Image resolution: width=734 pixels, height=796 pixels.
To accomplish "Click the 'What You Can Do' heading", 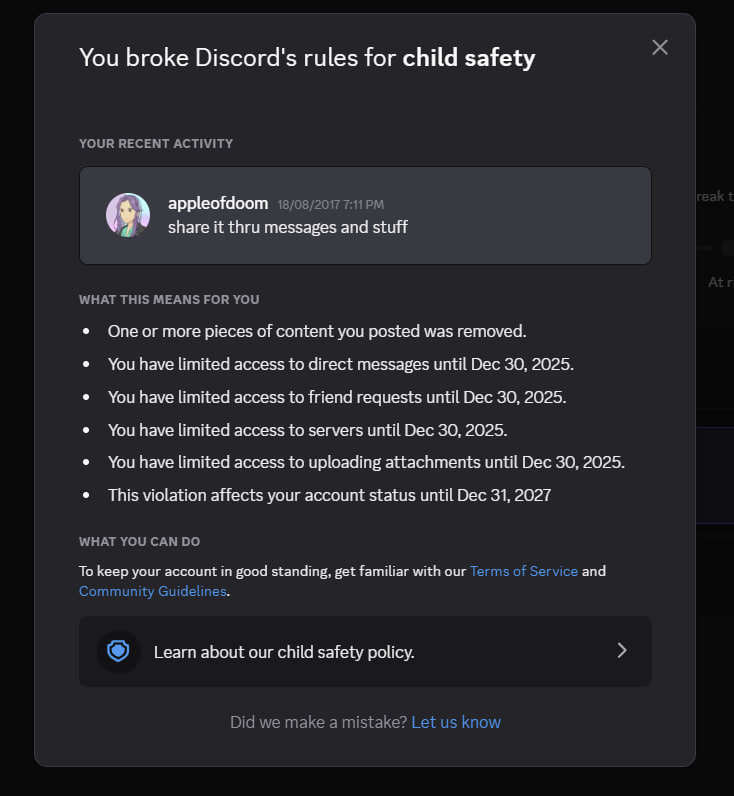I will (140, 541).
